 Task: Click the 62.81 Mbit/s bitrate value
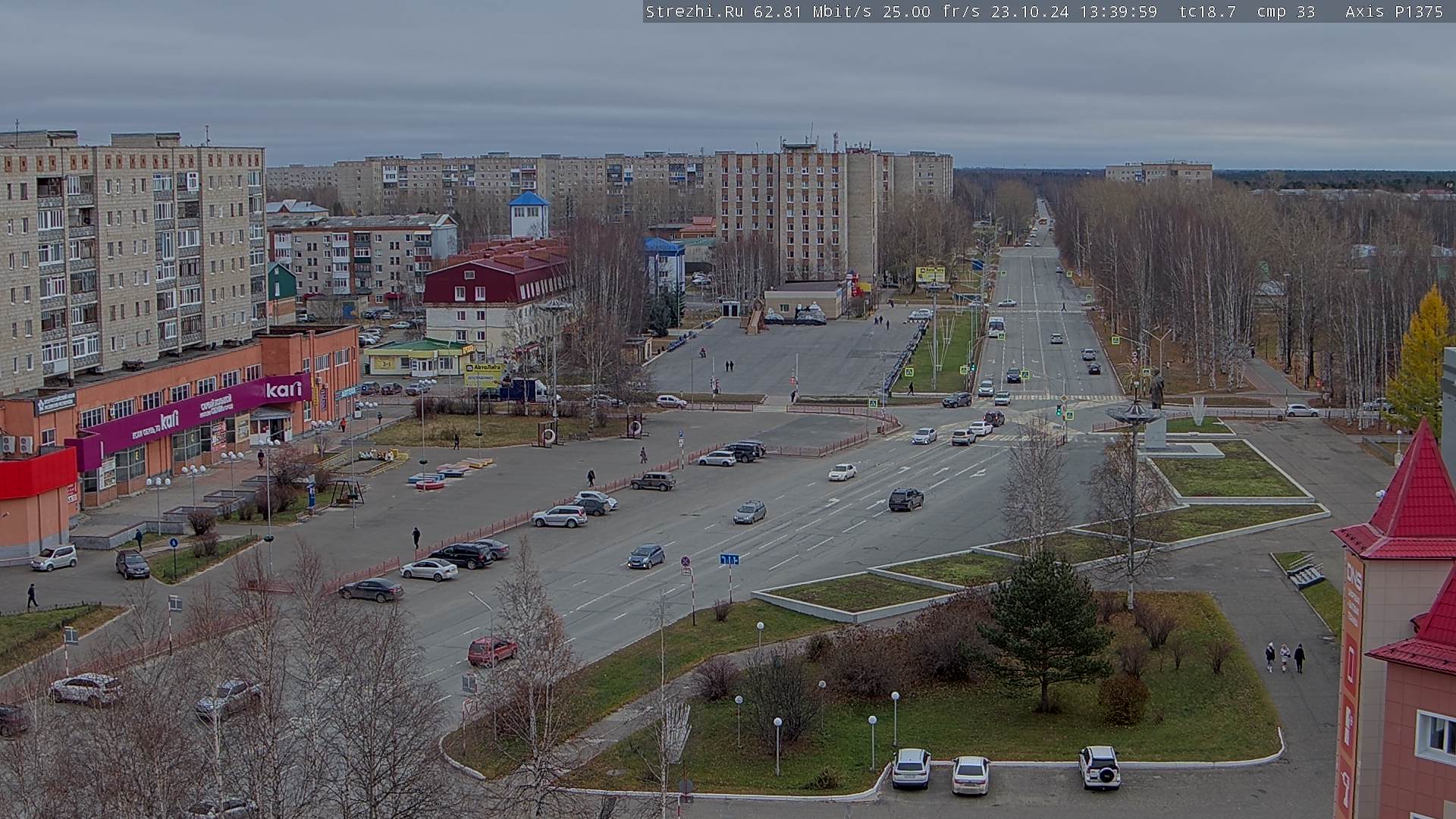[x=813, y=11]
